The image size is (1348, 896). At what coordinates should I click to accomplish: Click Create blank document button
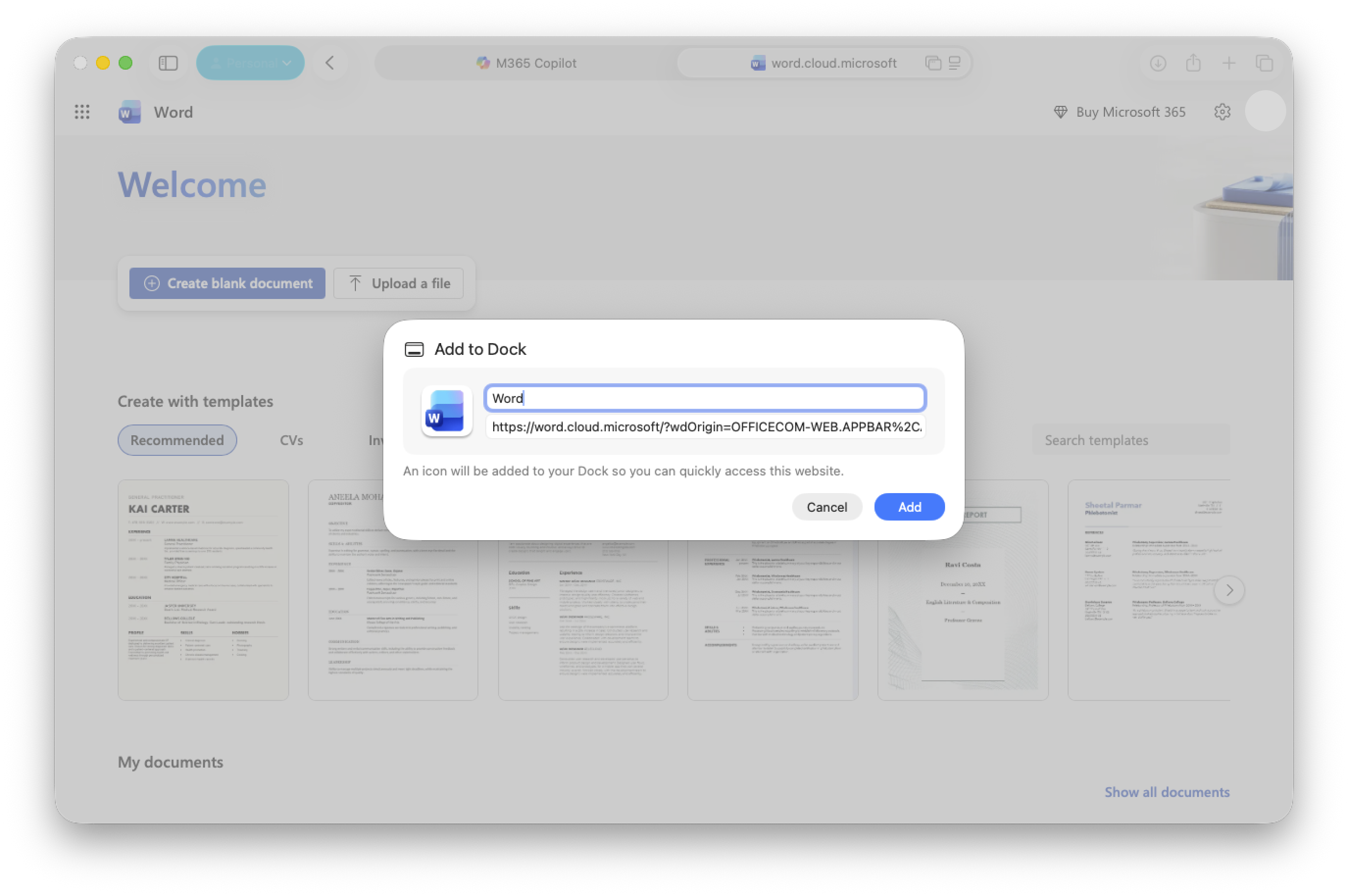tap(227, 283)
